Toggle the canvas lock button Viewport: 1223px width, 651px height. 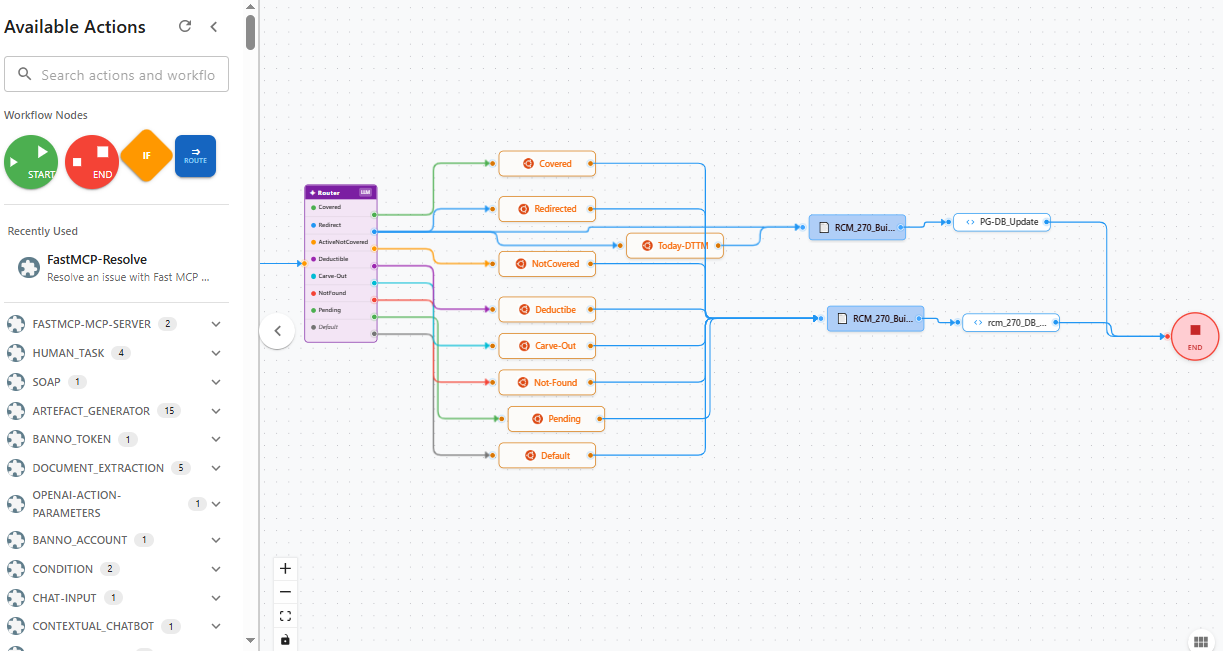pyautogui.click(x=285, y=639)
